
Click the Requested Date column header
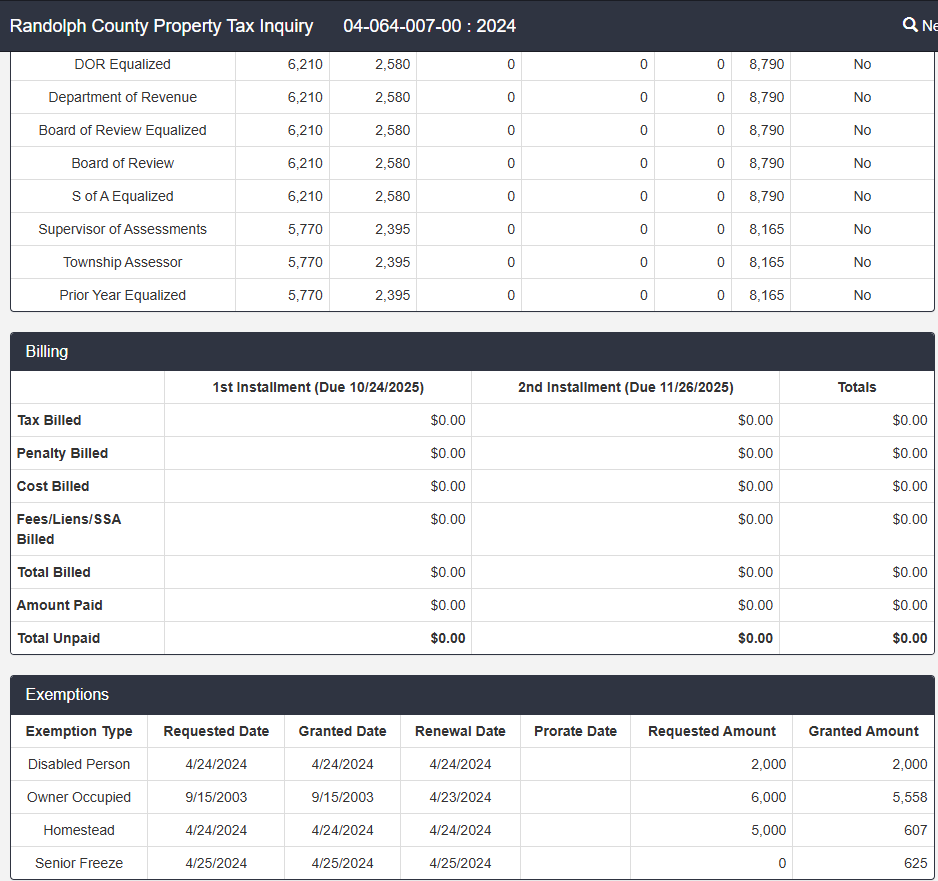click(x=216, y=731)
